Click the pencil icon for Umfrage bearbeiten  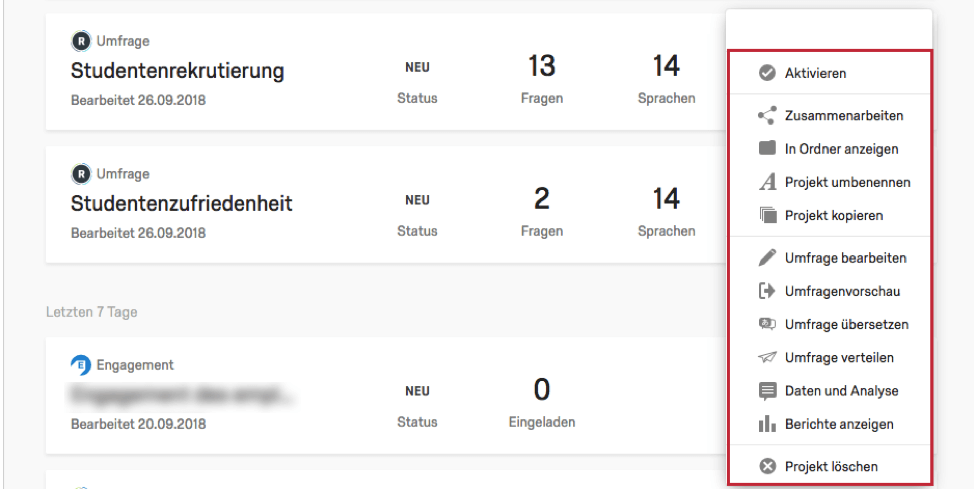pyautogui.click(x=768, y=258)
